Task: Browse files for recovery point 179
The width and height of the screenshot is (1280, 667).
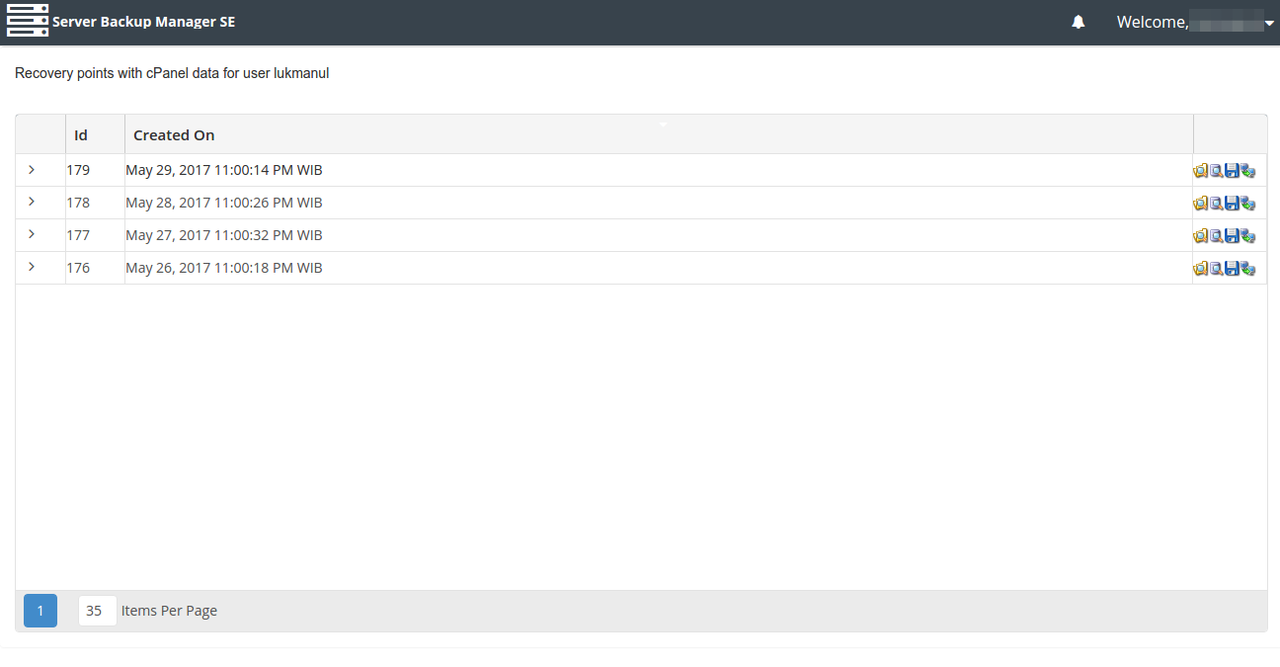Action: [x=1200, y=171]
